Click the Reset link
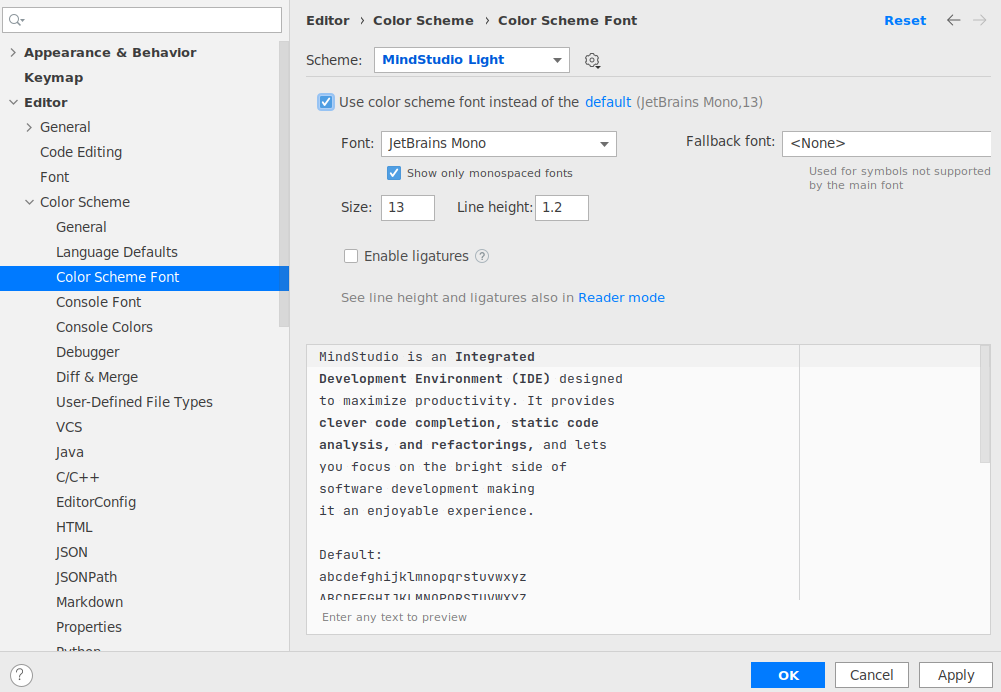1001x692 pixels. pos(905,20)
